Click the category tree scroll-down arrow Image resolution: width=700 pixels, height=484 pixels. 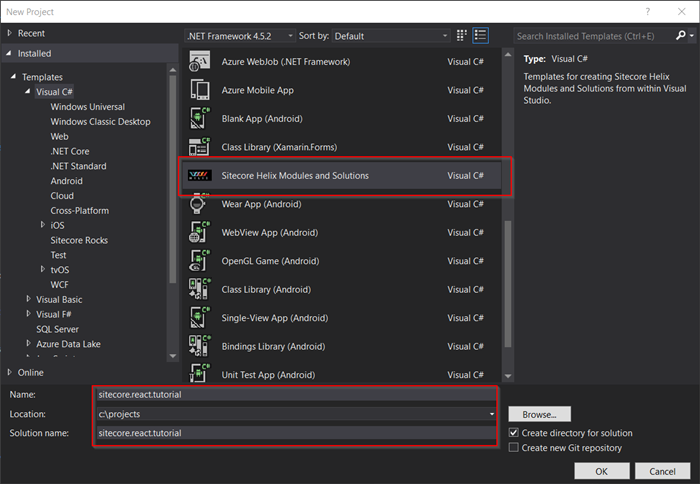tap(173, 356)
